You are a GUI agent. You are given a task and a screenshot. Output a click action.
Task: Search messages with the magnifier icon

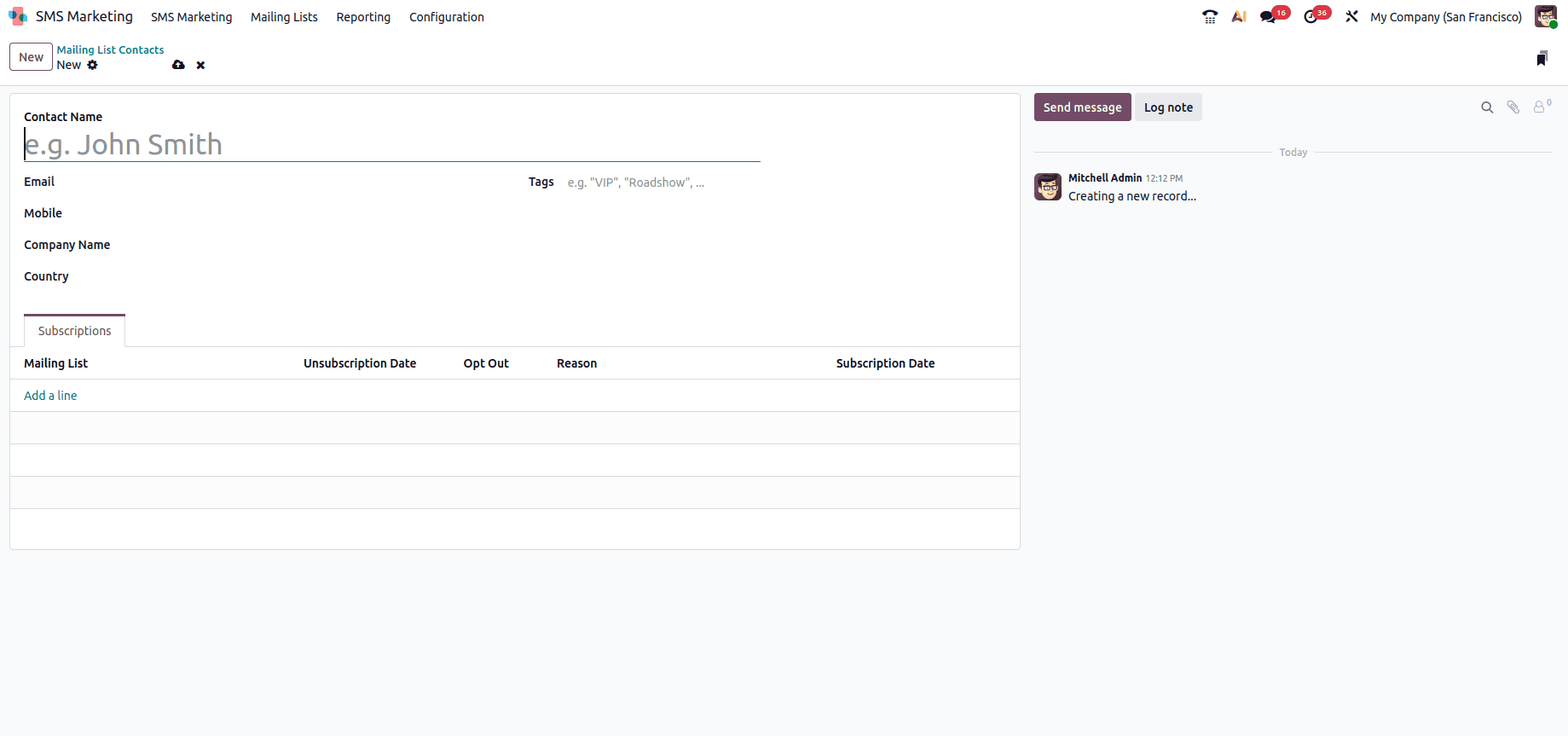coord(1487,107)
